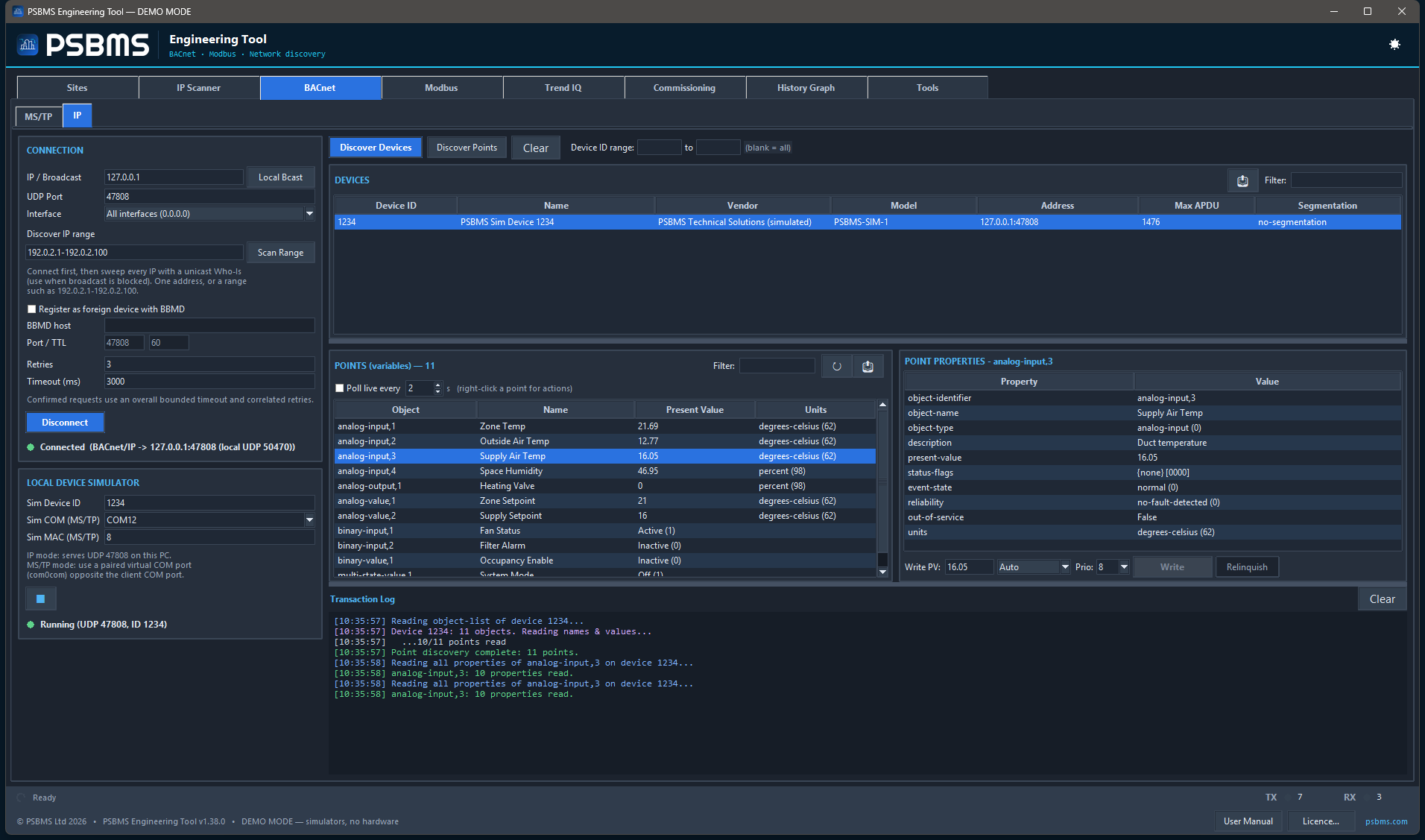Select the Outside Air Temp point row
The width and height of the screenshot is (1425, 840).
(605, 441)
